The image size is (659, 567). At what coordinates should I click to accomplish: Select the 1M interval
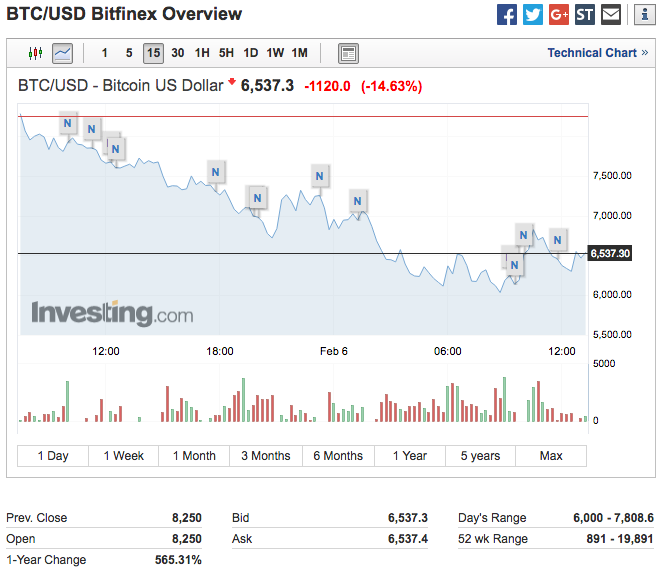point(300,53)
